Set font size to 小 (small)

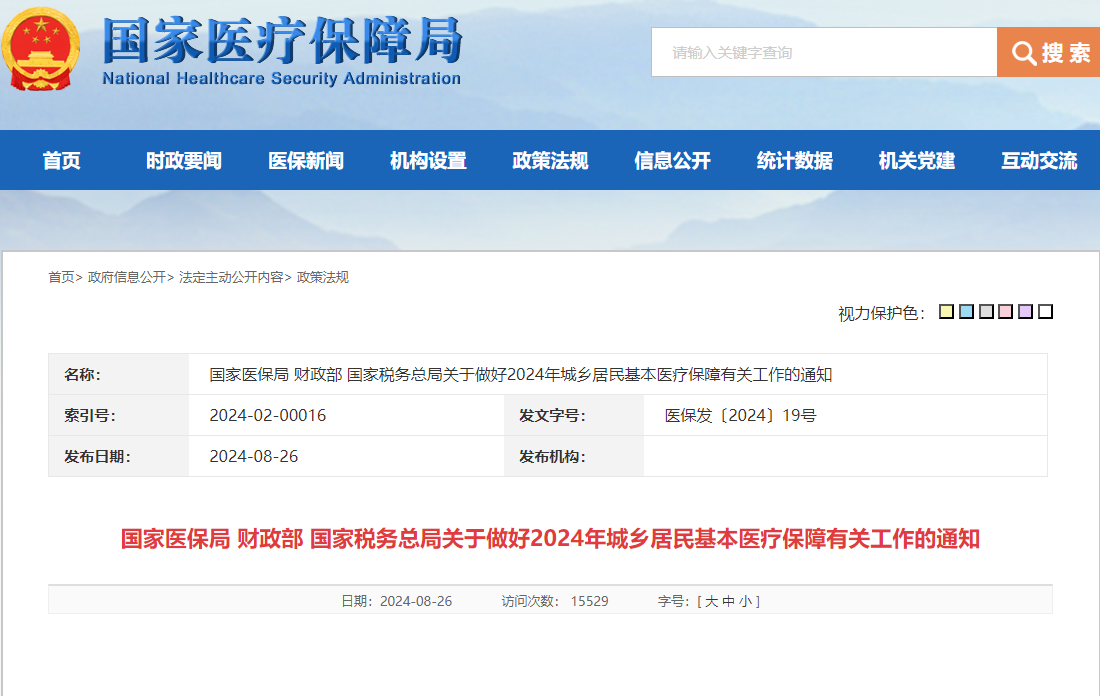coord(745,601)
